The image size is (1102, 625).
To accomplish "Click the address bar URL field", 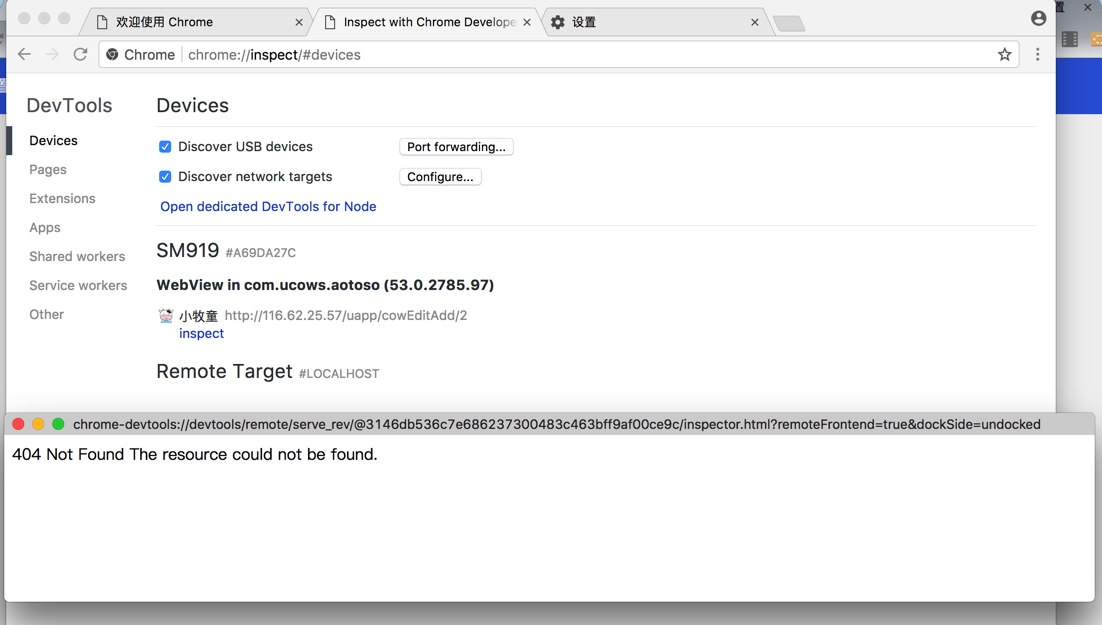I will (x=580, y=55).
